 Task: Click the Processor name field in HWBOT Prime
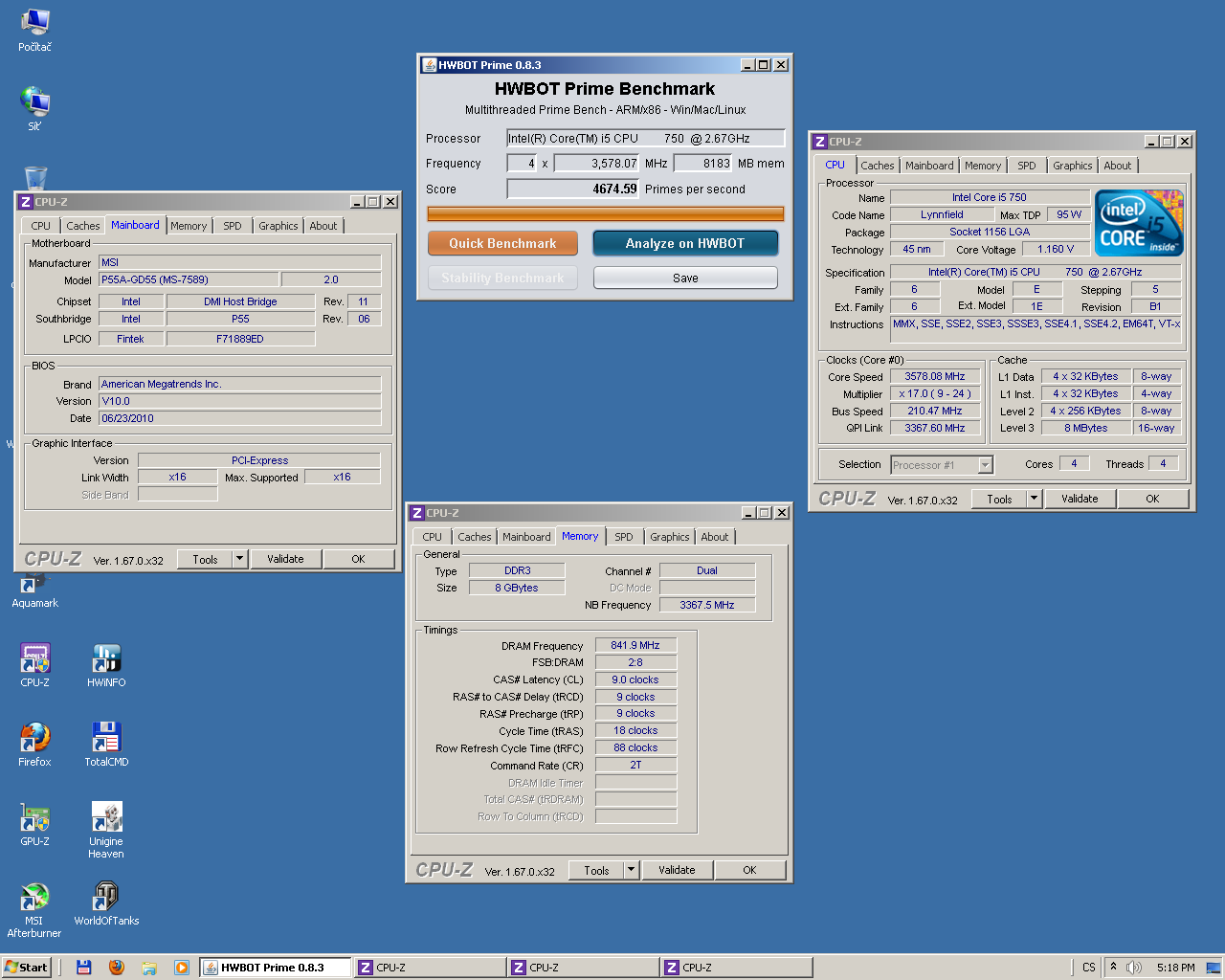tap(646, 138)
